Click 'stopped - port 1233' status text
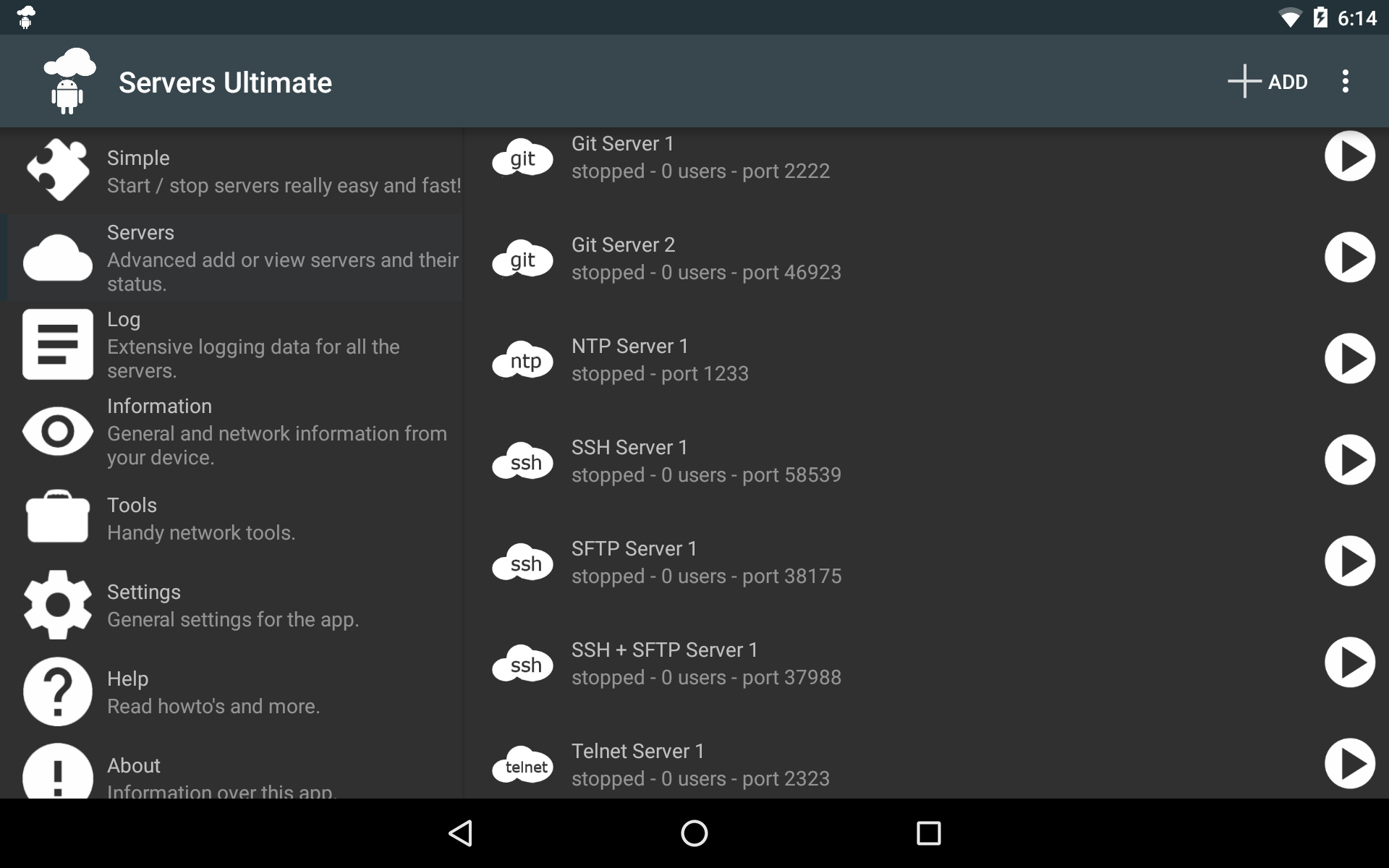 tap(660, 374)
